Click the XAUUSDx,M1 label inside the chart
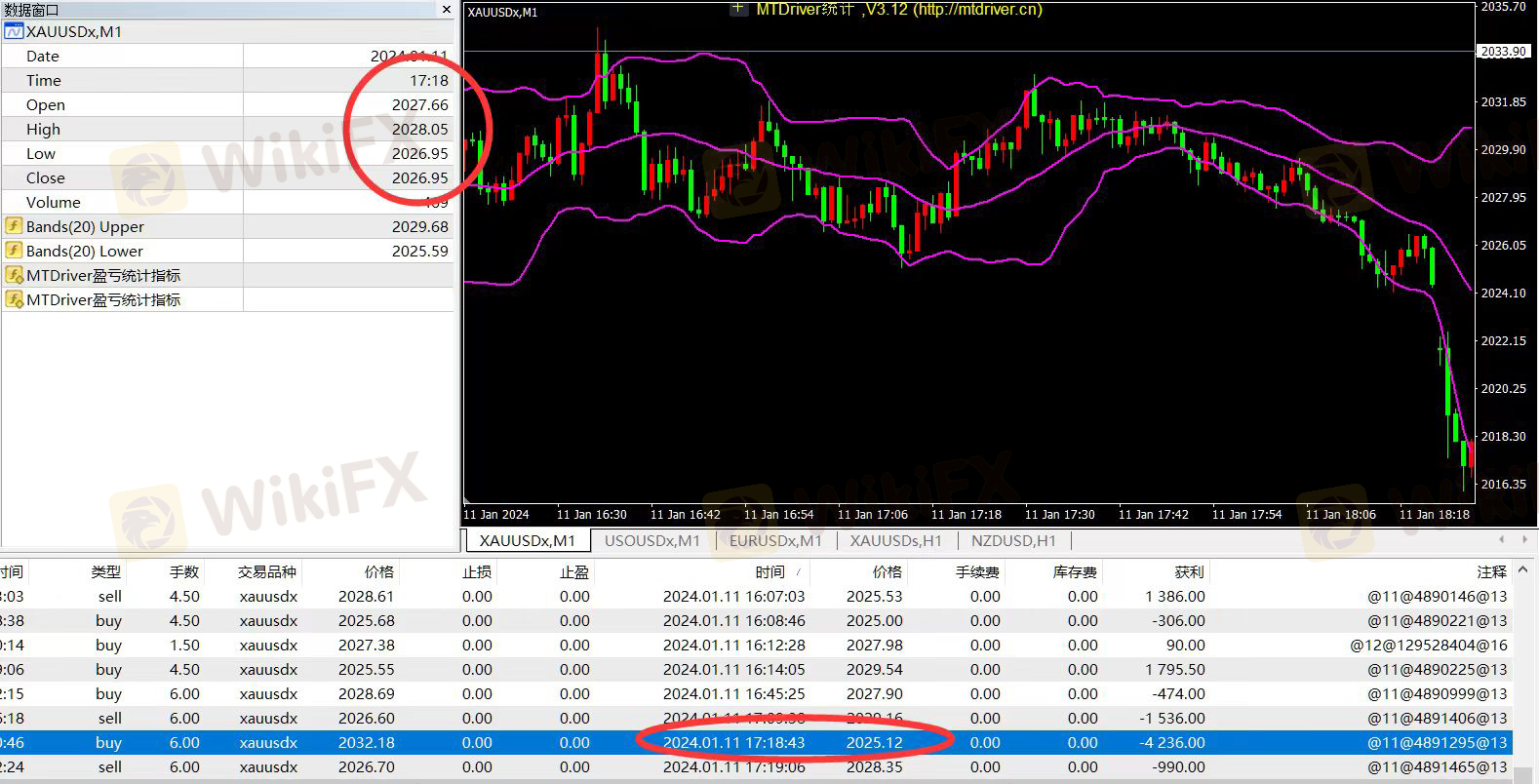The image size is (1539, 784). click(502, 13)
